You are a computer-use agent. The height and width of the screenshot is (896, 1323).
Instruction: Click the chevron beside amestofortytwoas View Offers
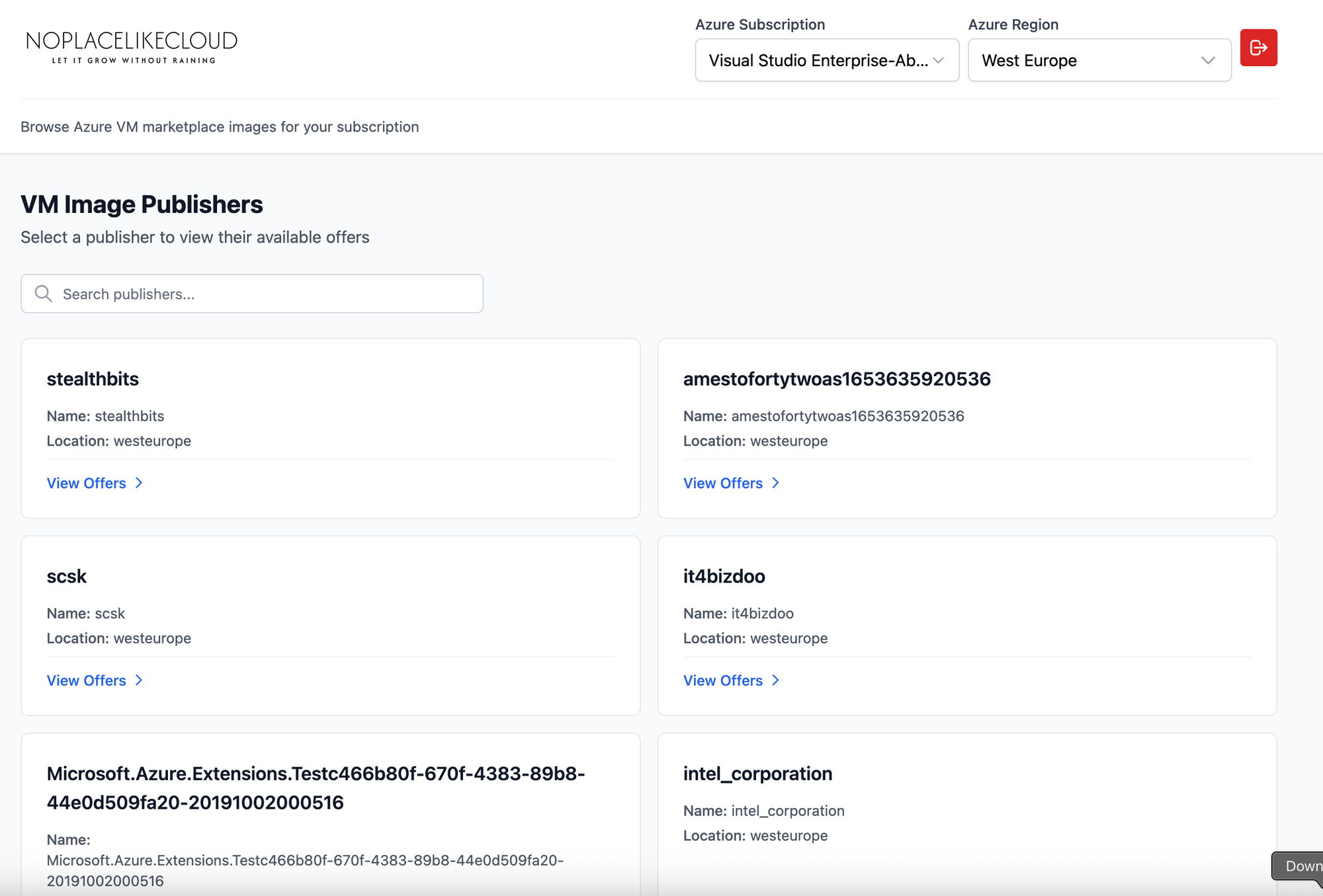[775, 483]
